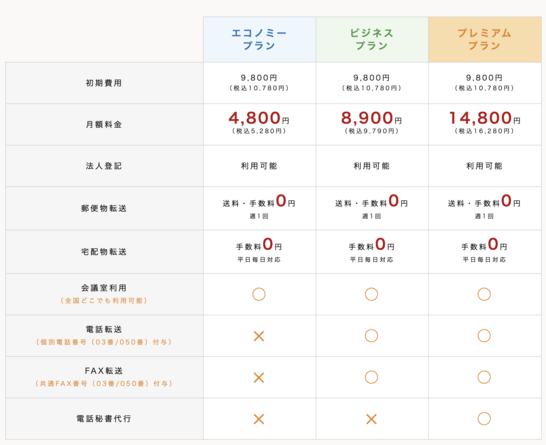Viewport: 546px width, 445px height.
Task: Click the 初期費用 row label
Action: [104, 83]
